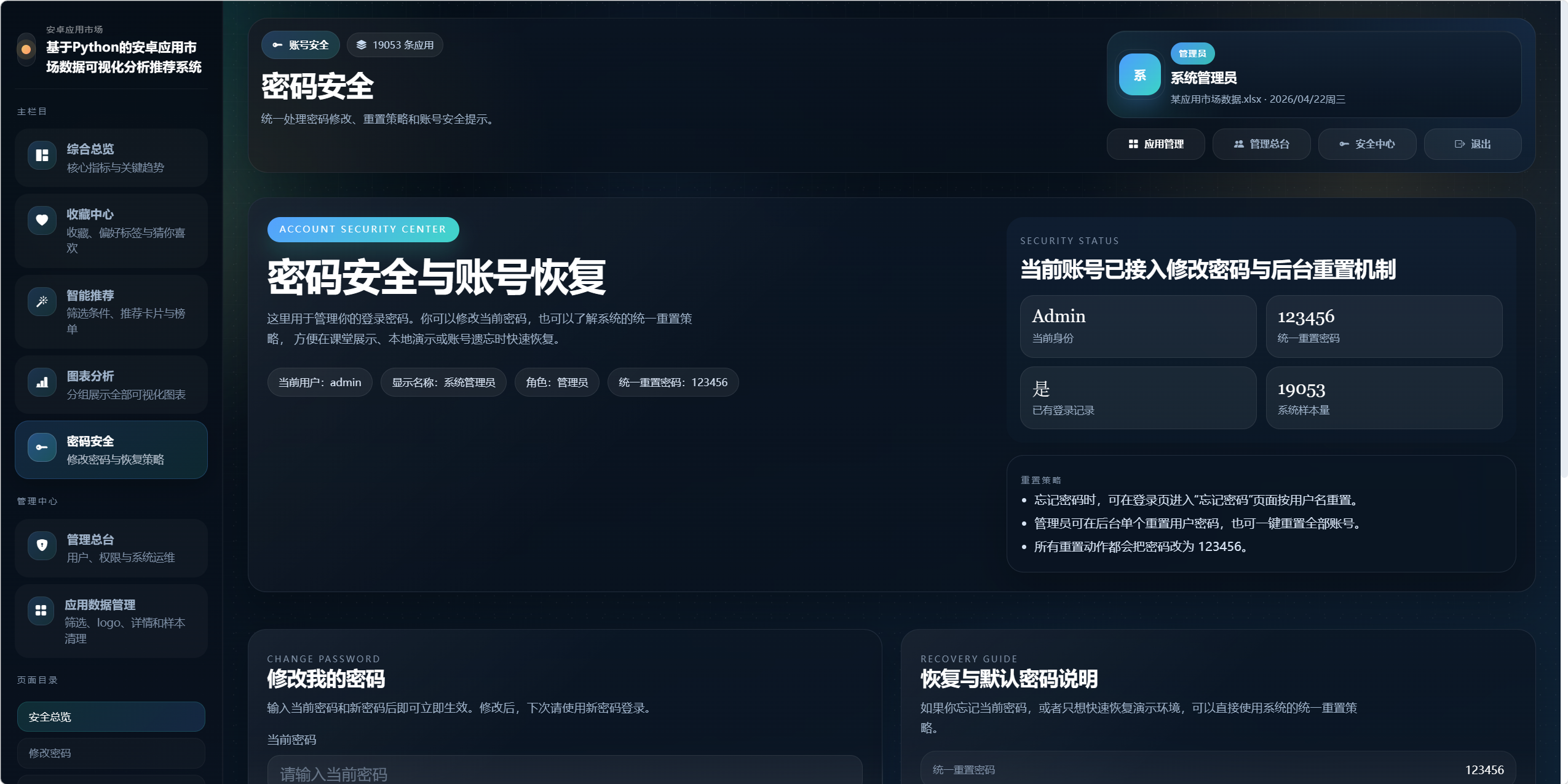Viewport: 1568px width, 784px height.
Task: Click the dashboard grid icon for 综合总览
Action: [x=42, y=155]
